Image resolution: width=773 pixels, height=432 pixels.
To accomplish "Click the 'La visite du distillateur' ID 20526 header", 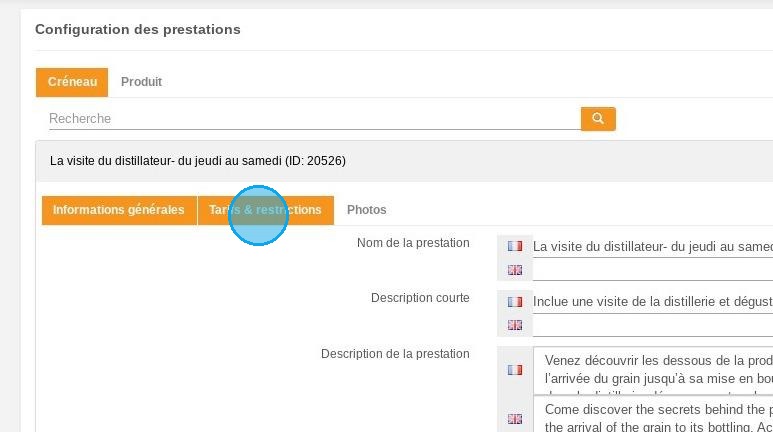I will [x=404, y=161].
